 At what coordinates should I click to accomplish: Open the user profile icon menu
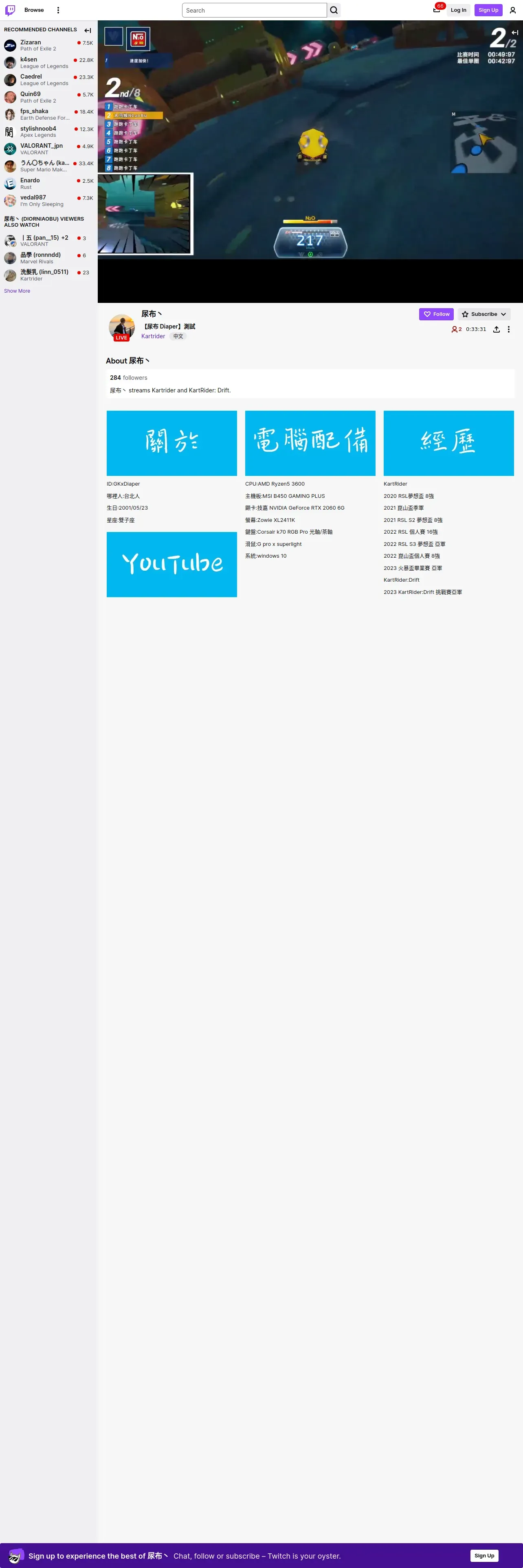(513, 10)
